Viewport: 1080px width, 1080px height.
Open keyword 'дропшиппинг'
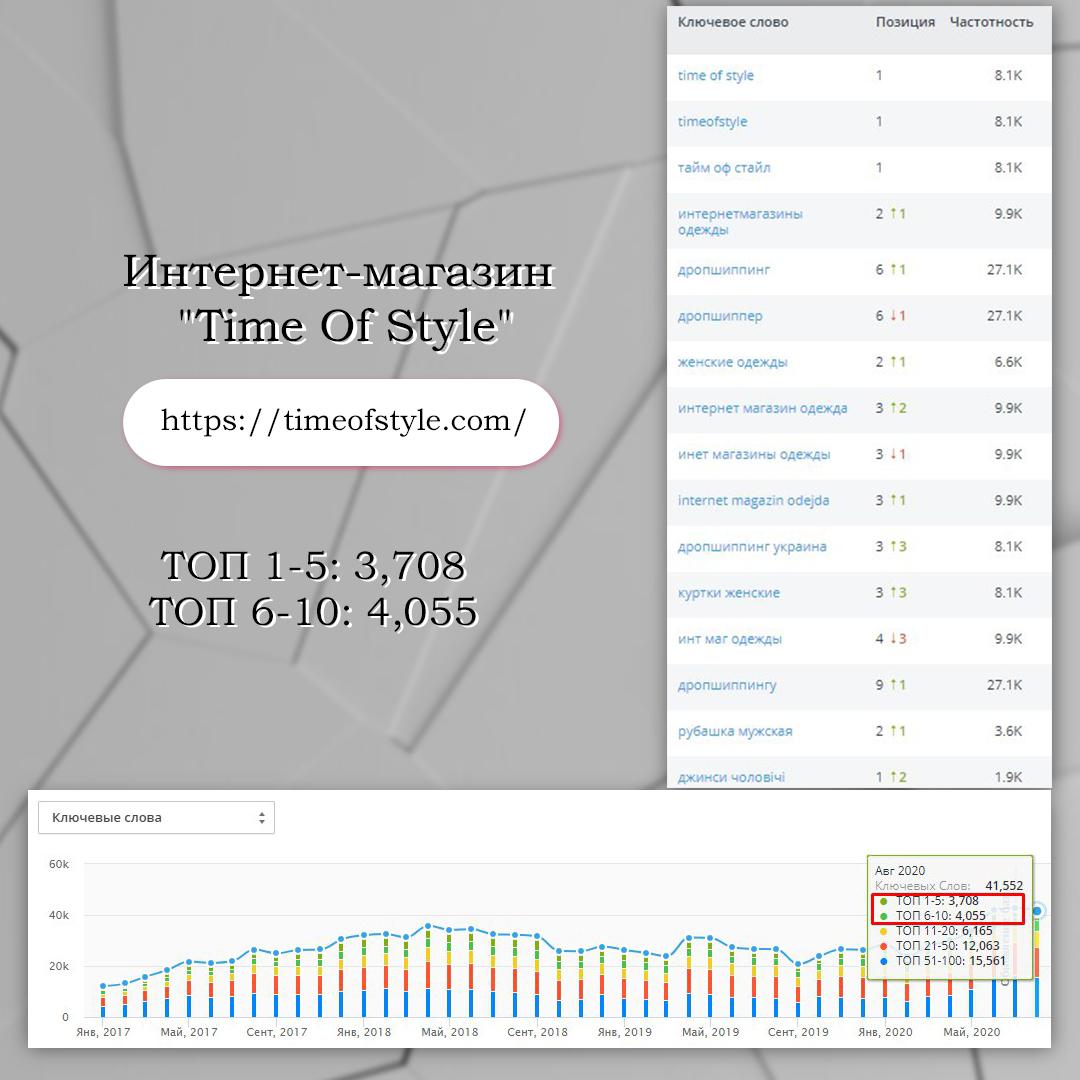click(x=723, y=269)
